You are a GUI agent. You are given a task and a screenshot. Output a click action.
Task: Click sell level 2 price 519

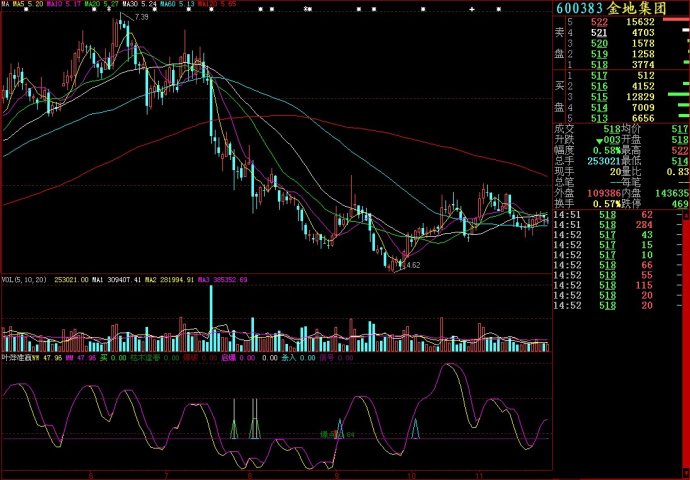click(599, 54)
